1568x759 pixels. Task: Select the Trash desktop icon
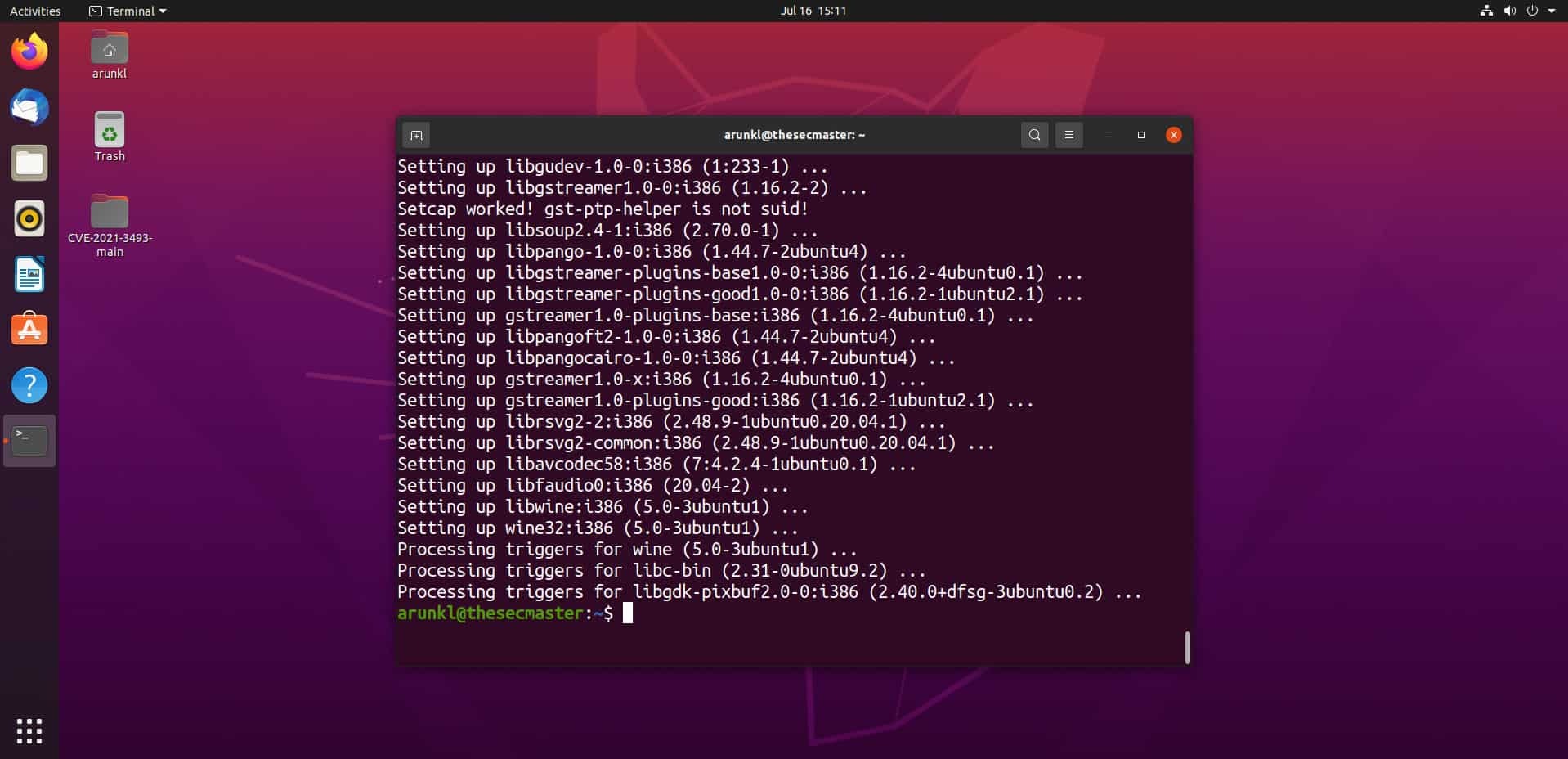point(110,137)
